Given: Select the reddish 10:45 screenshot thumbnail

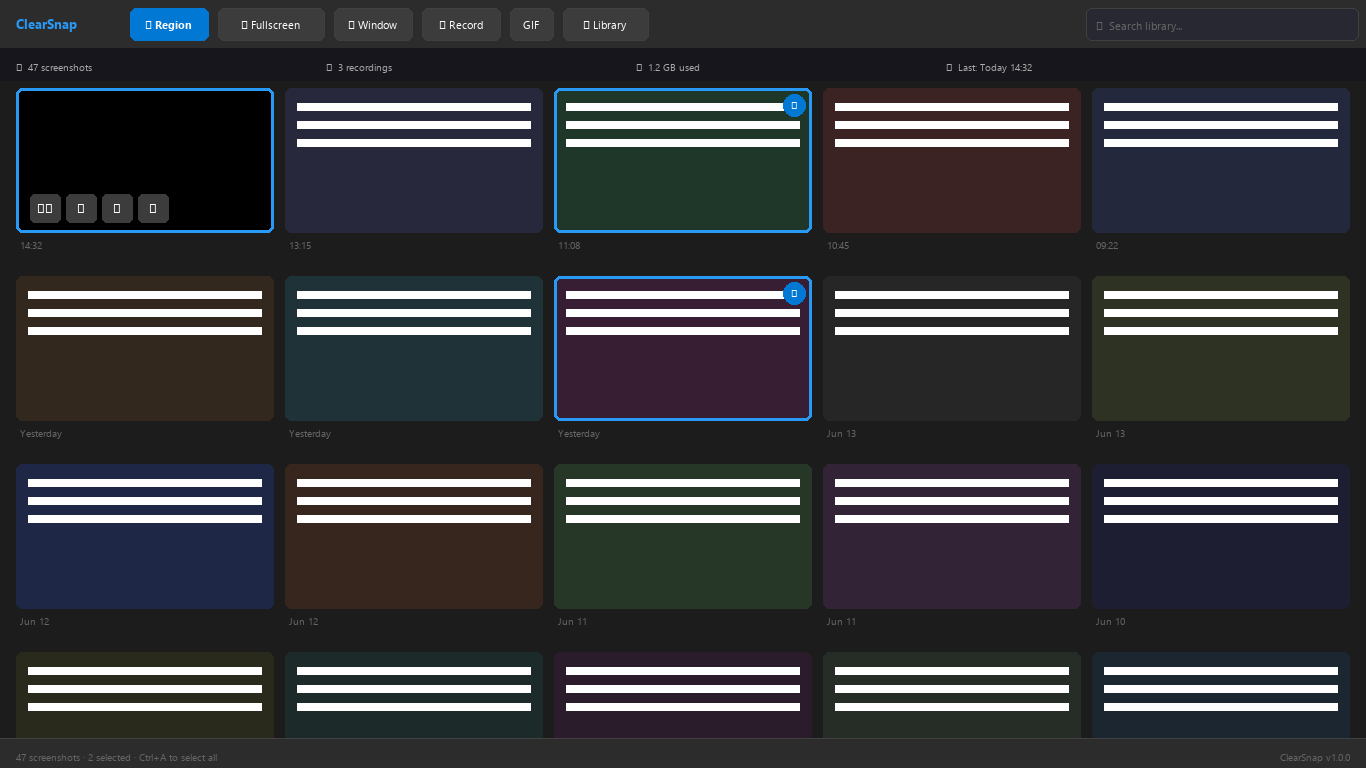Looking at the screenshot, I should point(952,160).
